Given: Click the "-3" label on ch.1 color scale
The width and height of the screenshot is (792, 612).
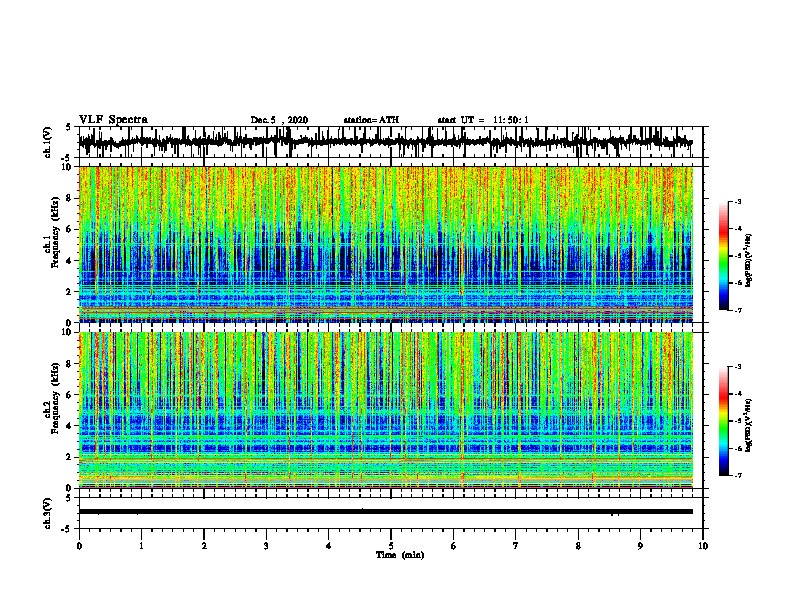Looking at the screenshot, I should coord(737,201).
